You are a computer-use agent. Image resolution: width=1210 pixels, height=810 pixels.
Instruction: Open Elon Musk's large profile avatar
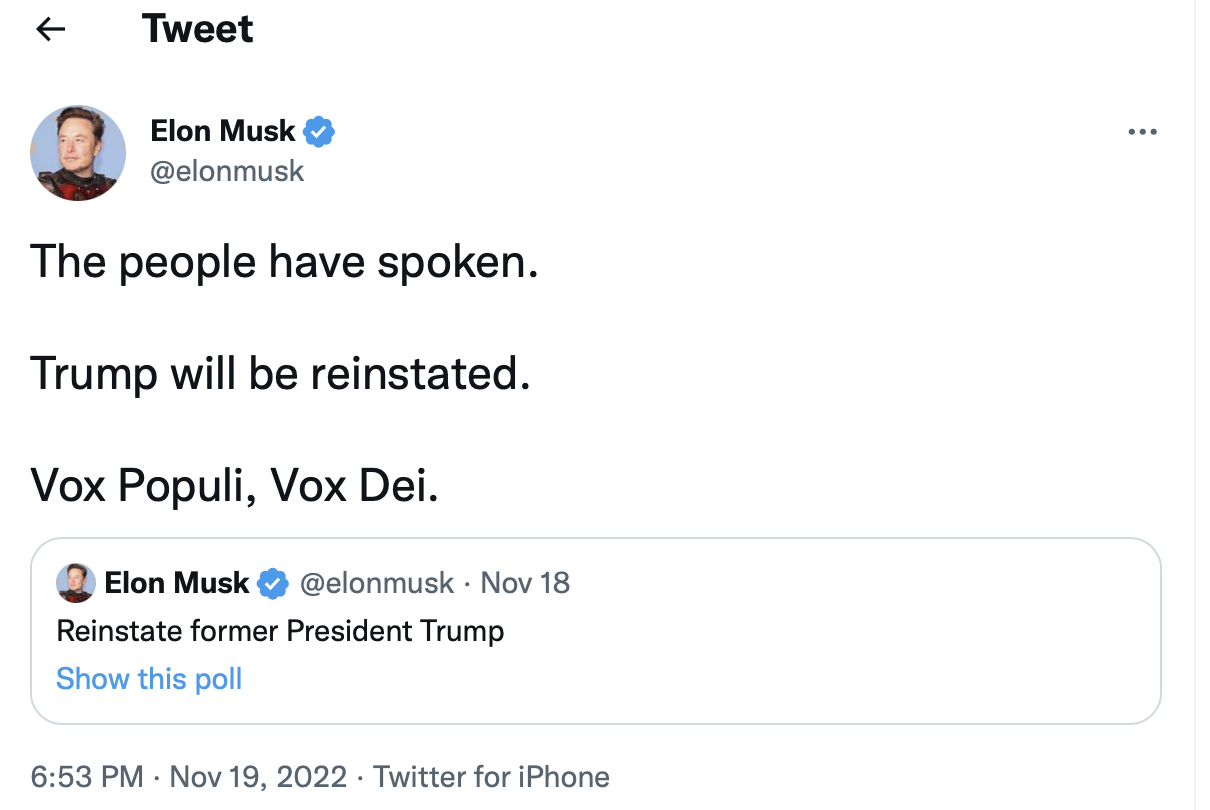click(x=78, y=153)
